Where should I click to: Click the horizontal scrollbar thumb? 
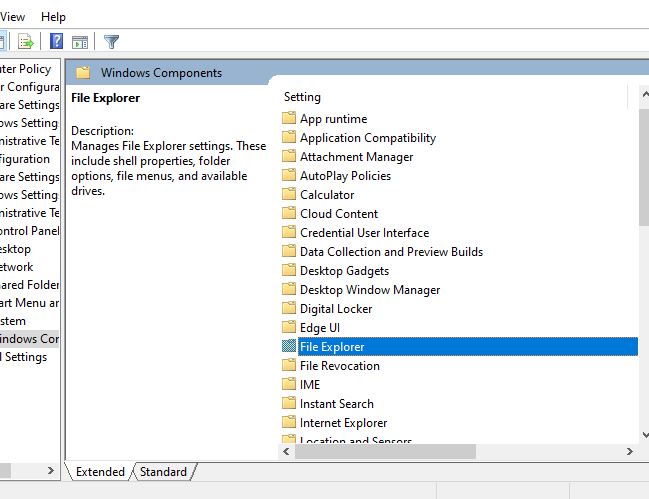coord(385,451)
